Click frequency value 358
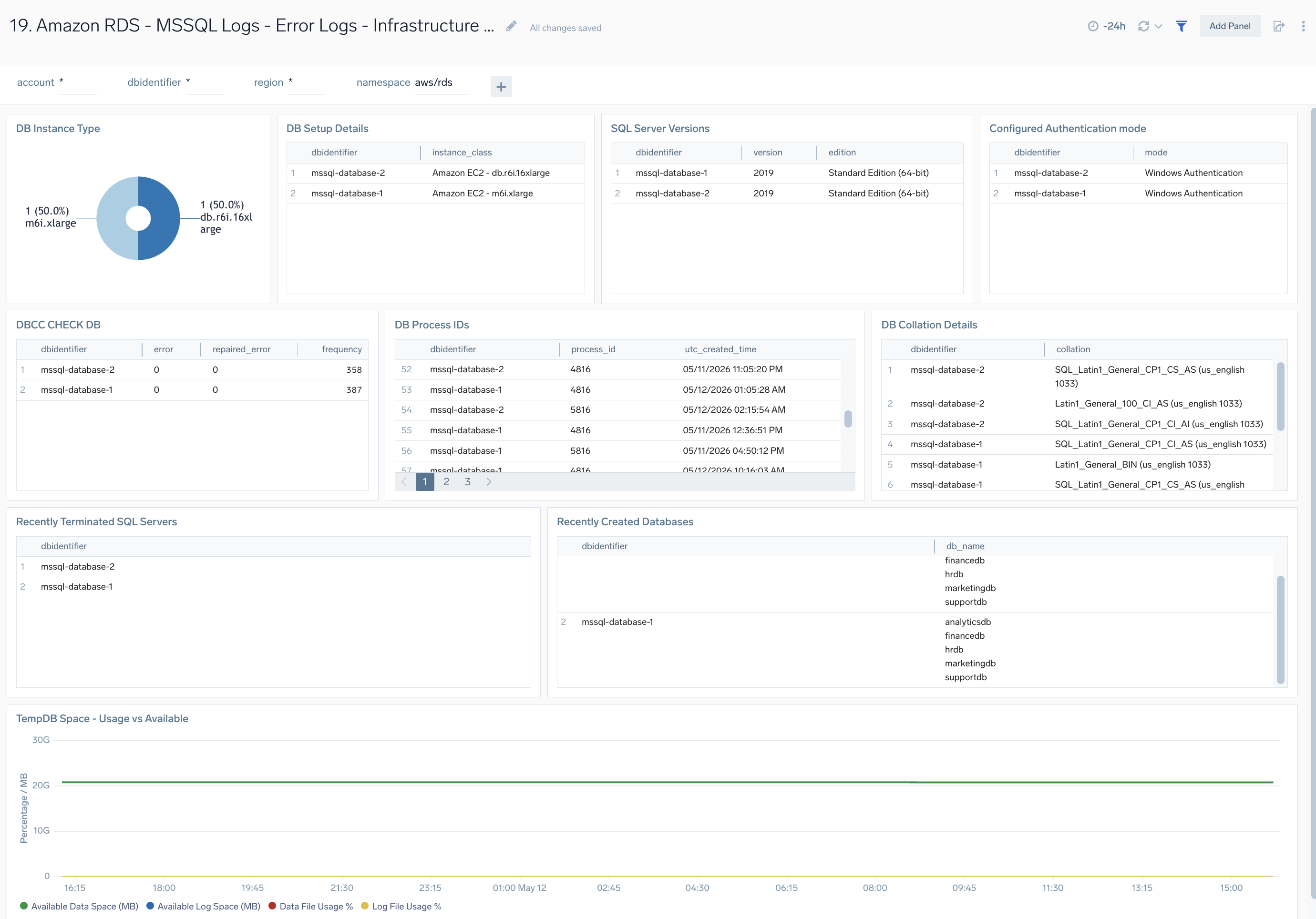 [354, 370]
